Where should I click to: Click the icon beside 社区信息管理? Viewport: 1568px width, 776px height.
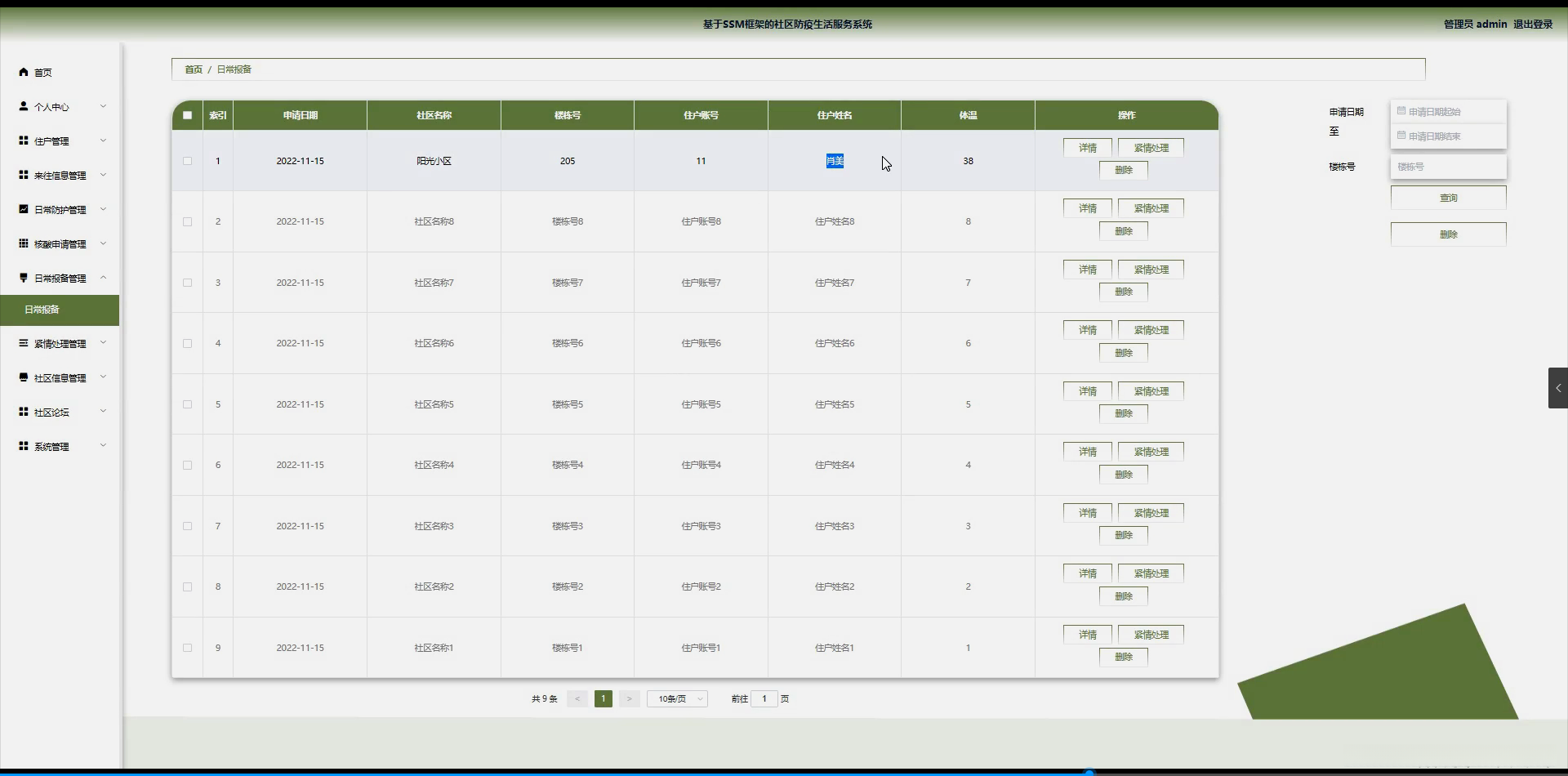pos(24,377)
